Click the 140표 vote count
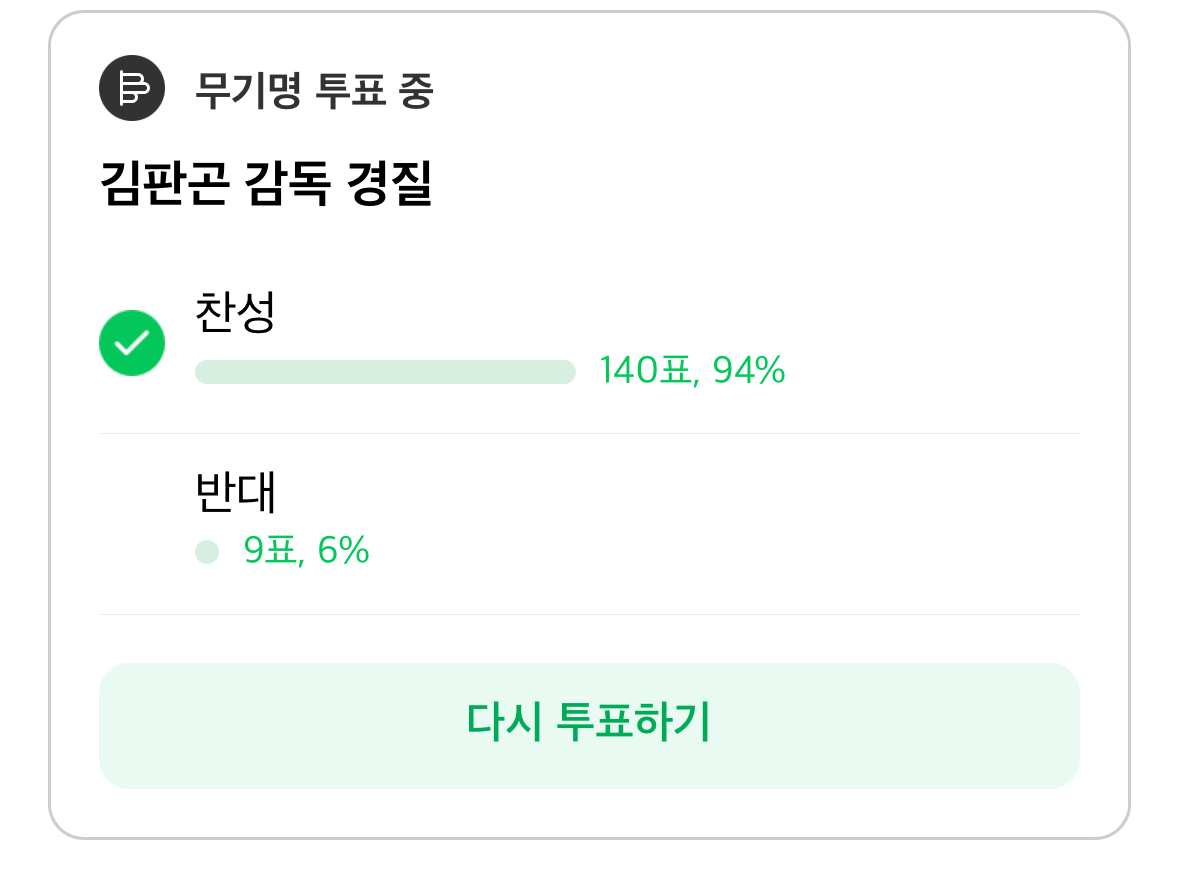Viewport: 1179px width, 874px height. pos(646,370)
